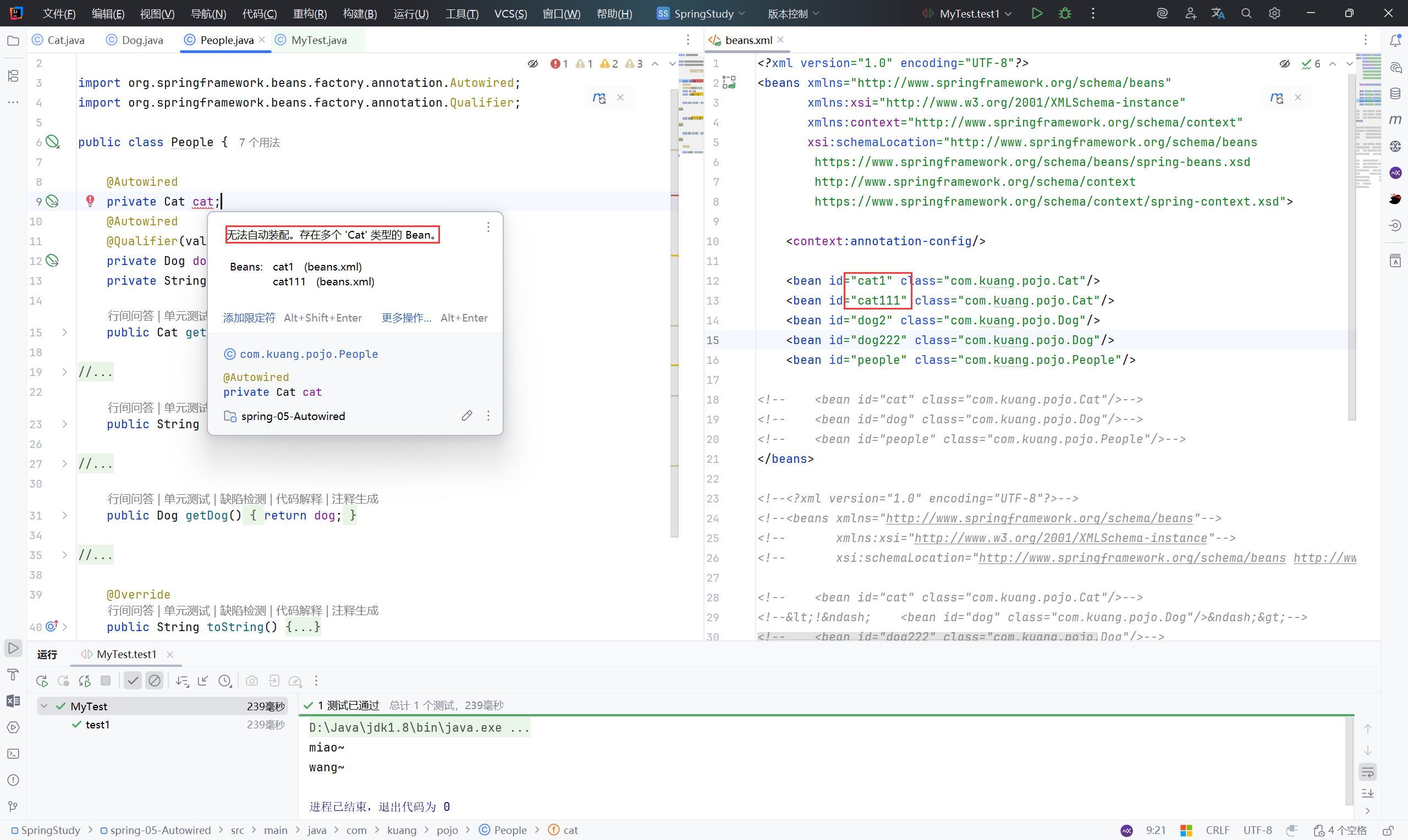Switch to MyTest.java editor tab

318,40
